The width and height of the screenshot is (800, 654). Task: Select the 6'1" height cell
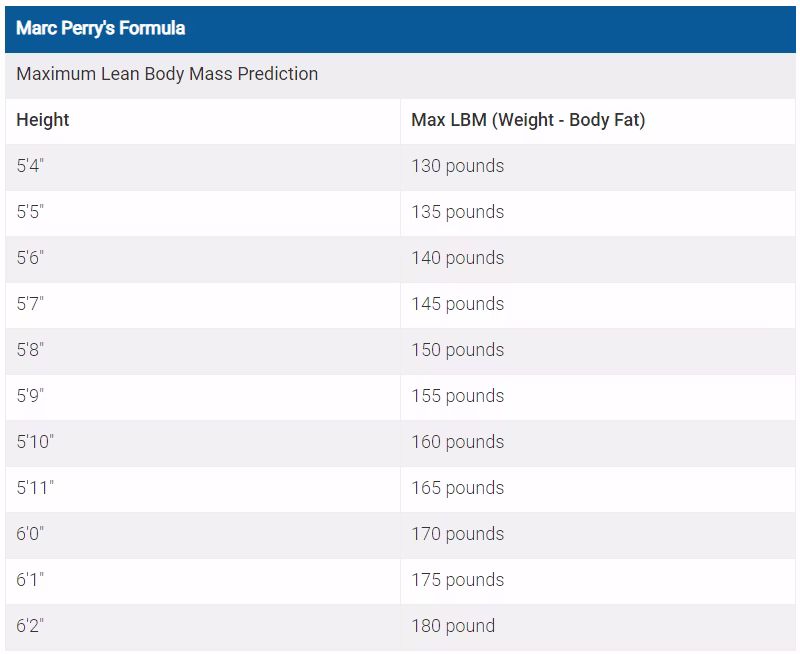coord(203,581)
